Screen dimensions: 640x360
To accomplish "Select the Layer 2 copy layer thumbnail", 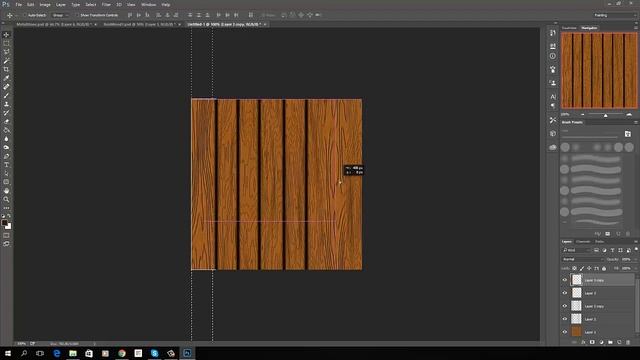I will coord(576,306).
